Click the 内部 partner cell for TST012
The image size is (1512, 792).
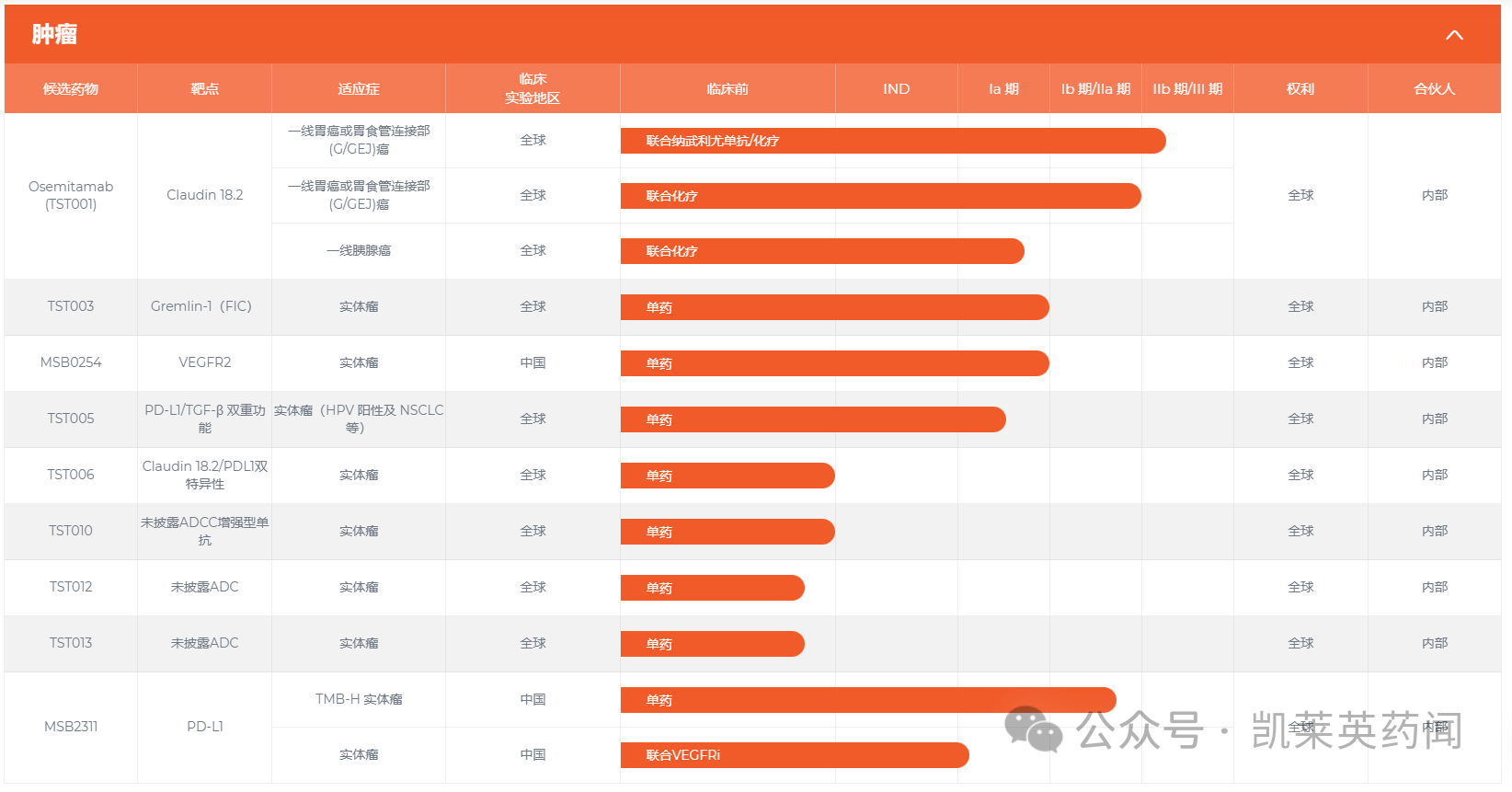click(x=1435, y=587)
